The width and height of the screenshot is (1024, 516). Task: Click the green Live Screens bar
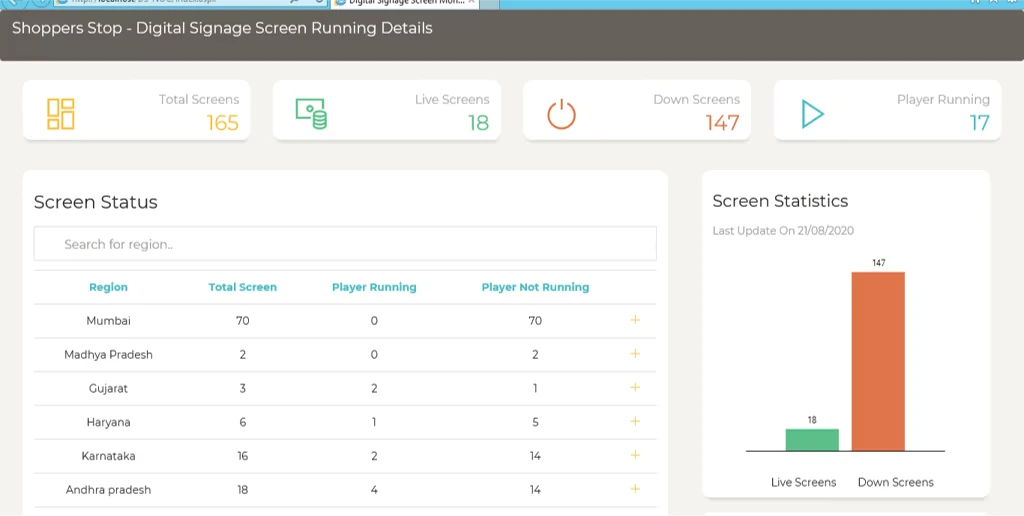tap(812, 440)
